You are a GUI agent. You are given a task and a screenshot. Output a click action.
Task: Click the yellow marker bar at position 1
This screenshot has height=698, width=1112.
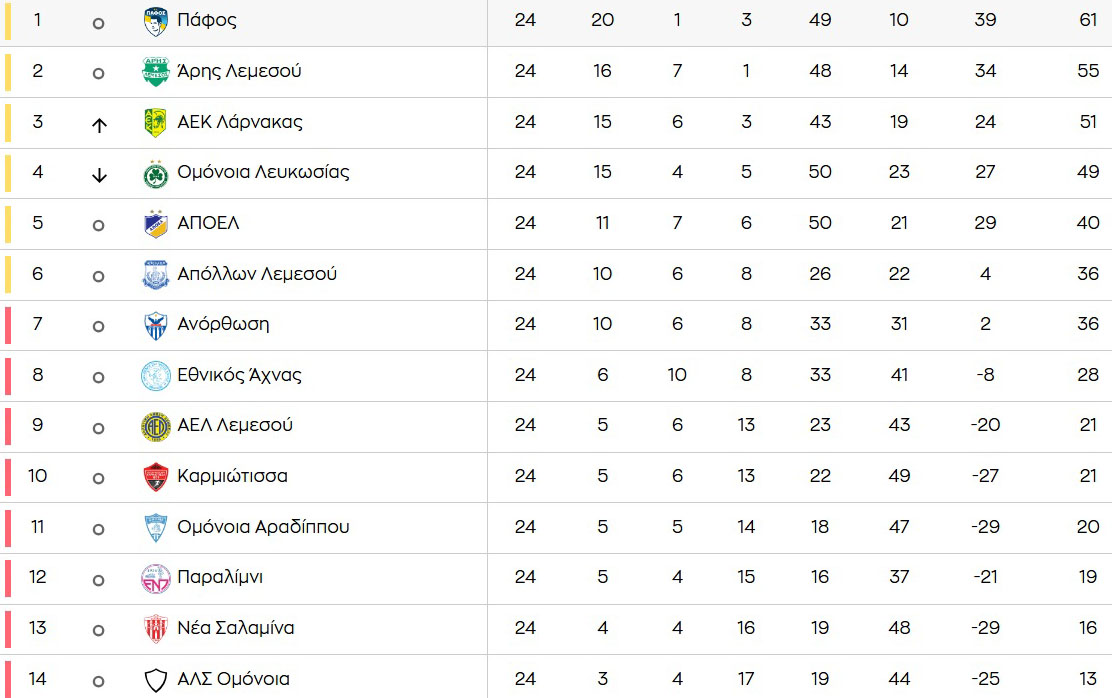point(8,21)
